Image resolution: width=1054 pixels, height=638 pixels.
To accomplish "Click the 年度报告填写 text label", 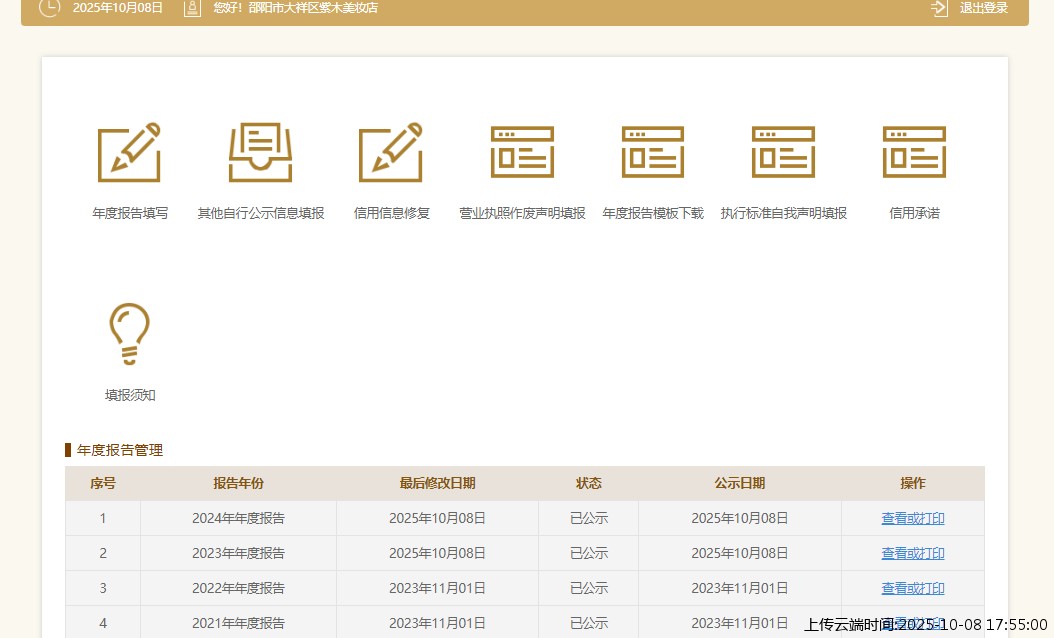I will coord(130,213).
